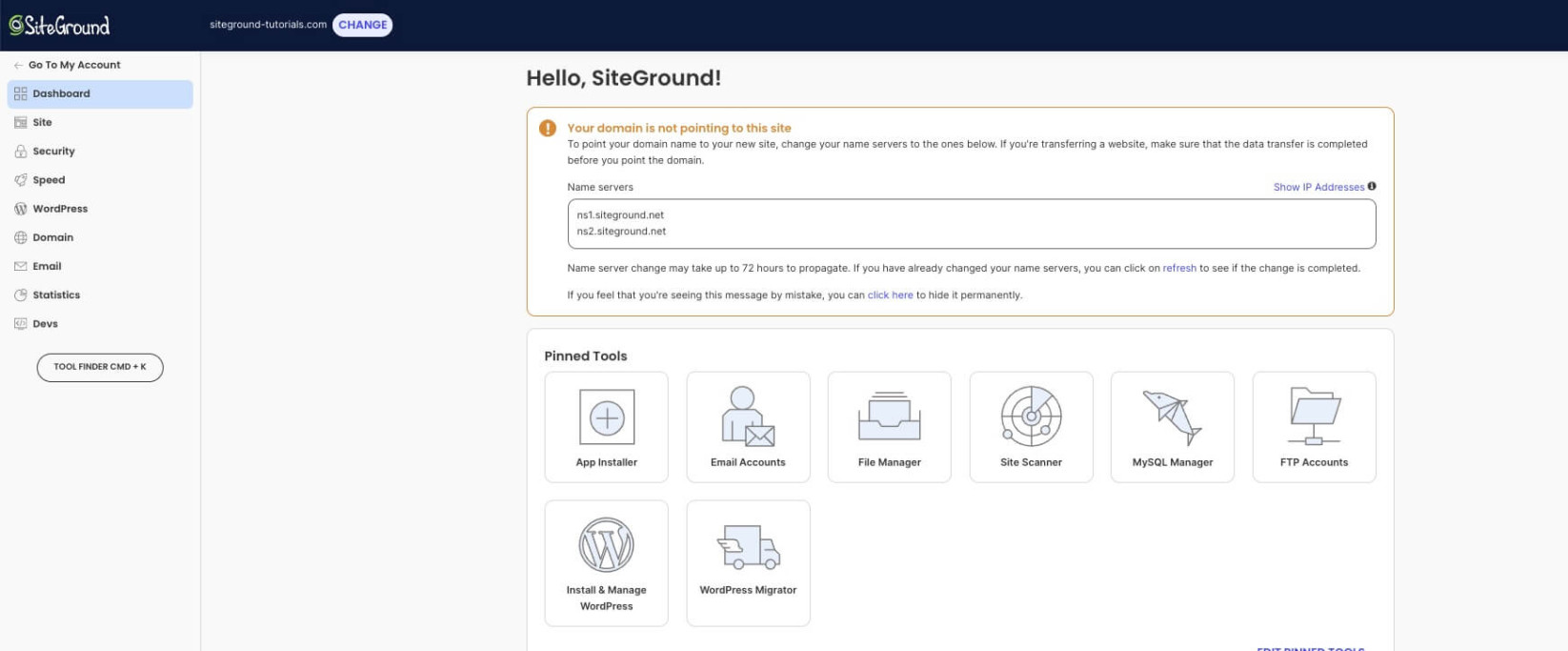Image resolution: width=1568 pixels, height=651 pixels.
Task: Click the FTP Accounts label
Action: [x=1315, y=462]
